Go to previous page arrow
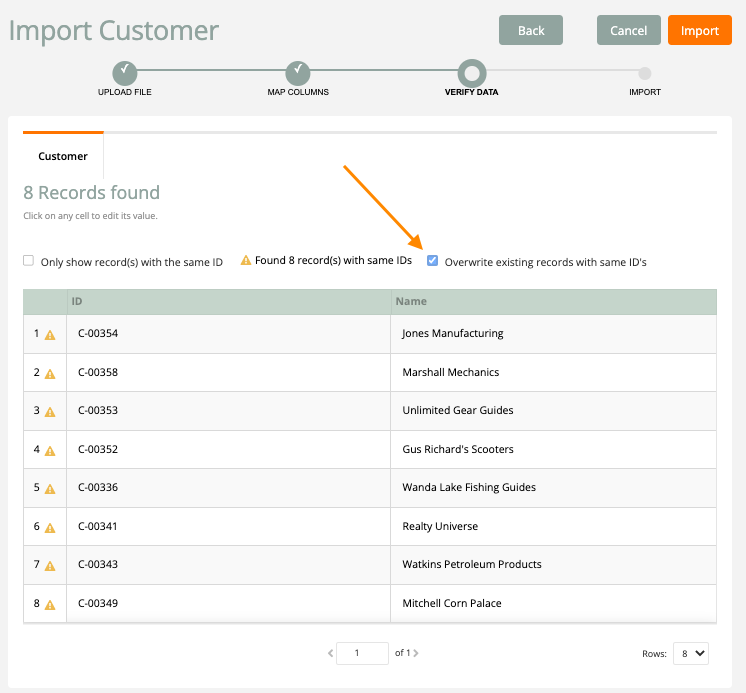 click(330, 653)
